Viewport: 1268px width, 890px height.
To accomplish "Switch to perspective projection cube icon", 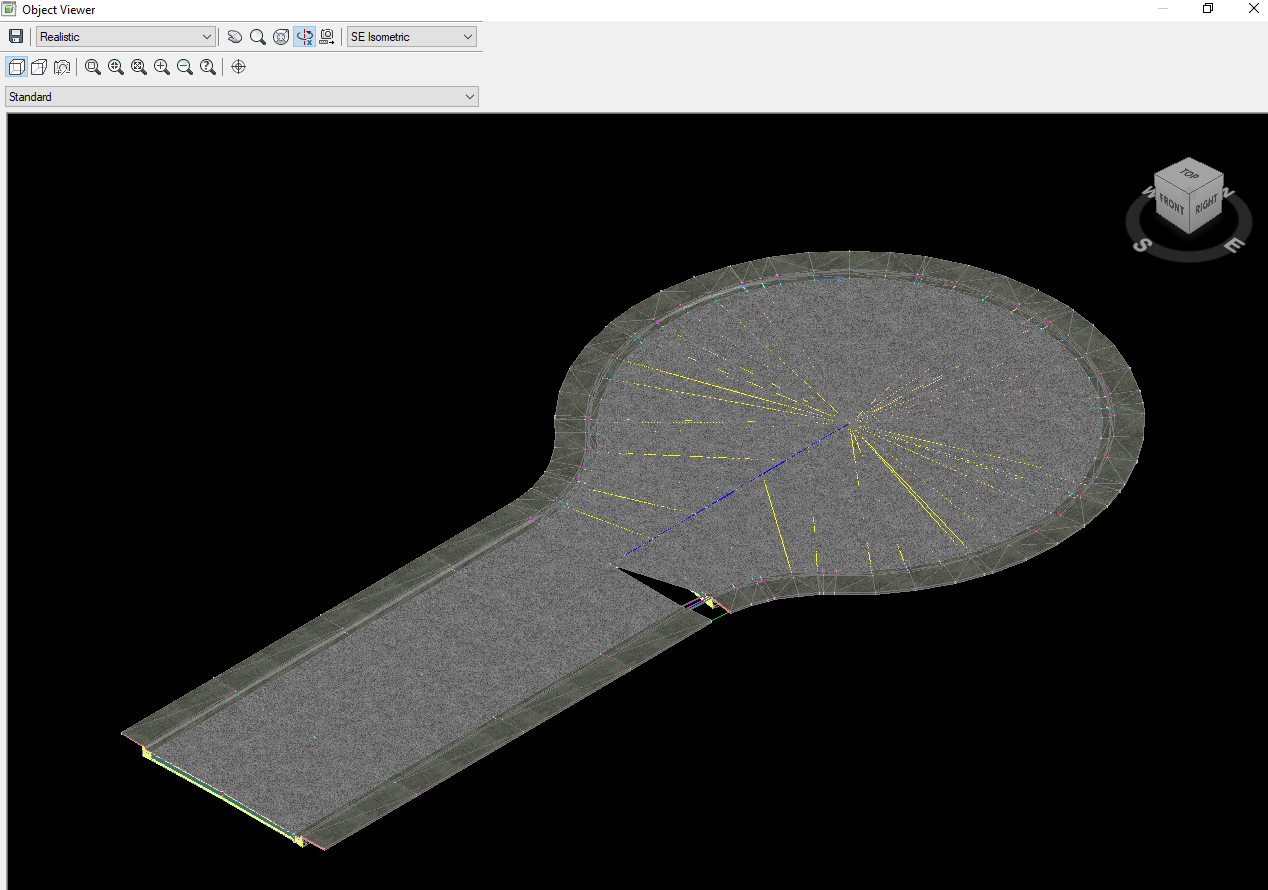I will pyautogui.click(x=39, y=67).
